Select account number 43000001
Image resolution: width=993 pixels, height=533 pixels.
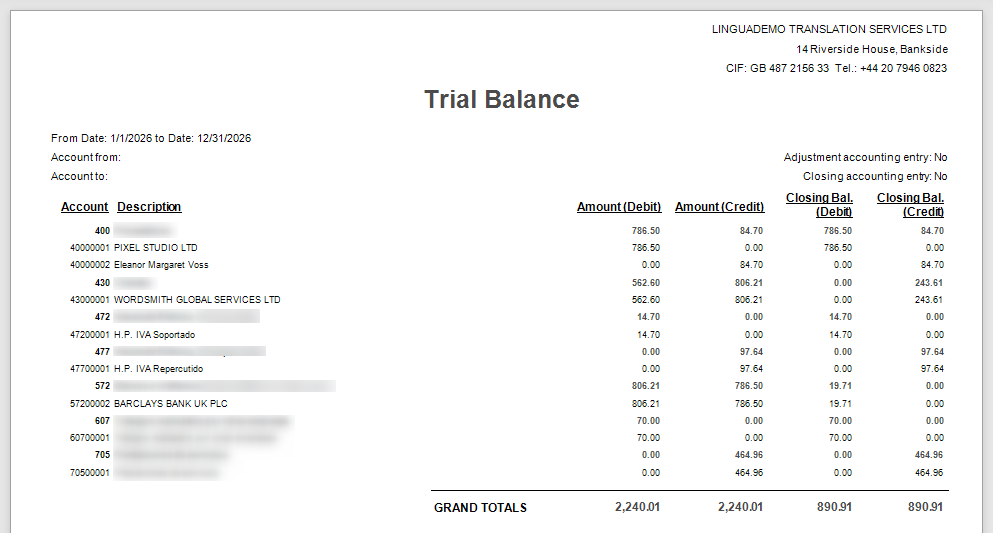(89, 299)
